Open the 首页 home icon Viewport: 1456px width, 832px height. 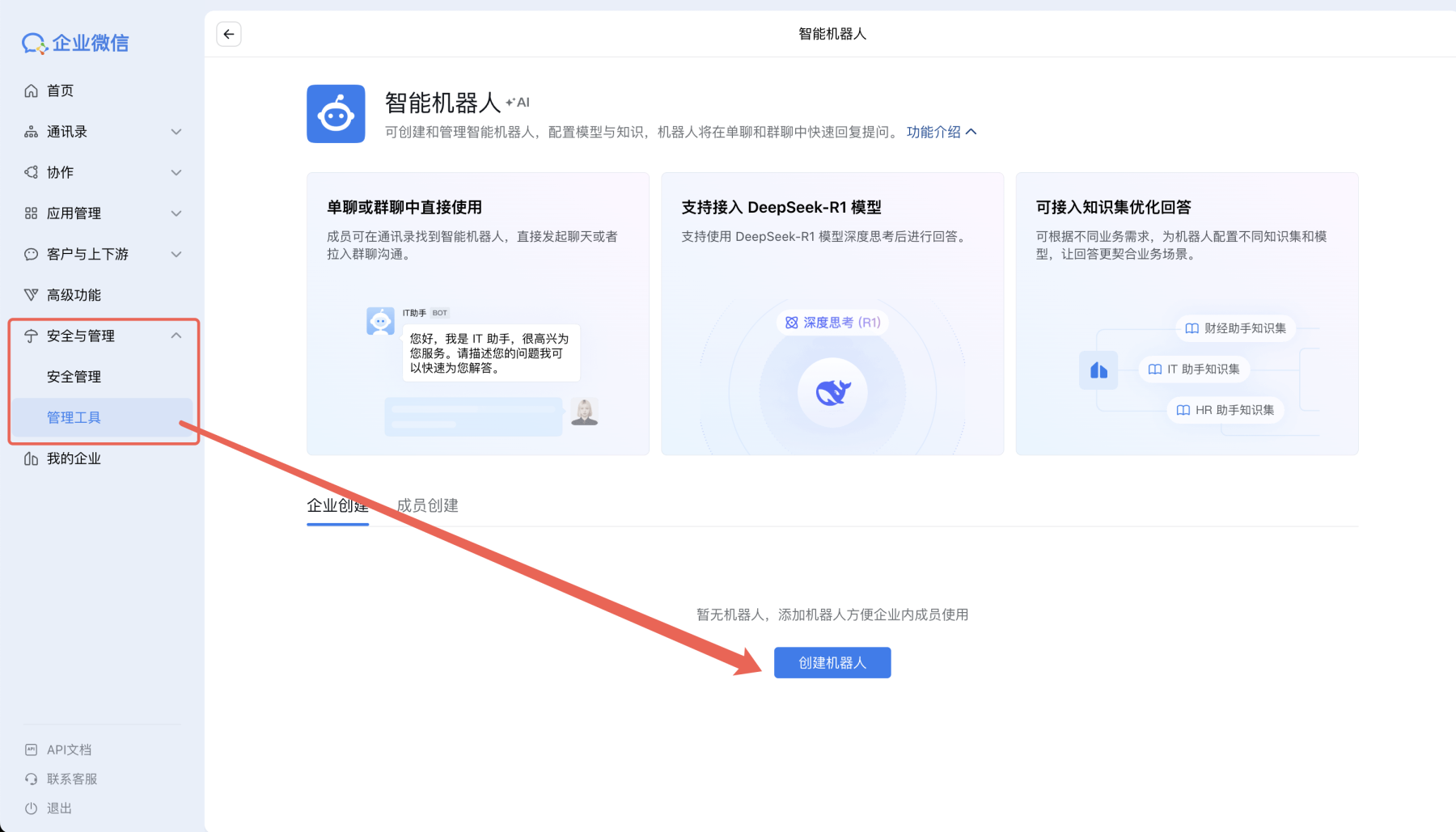[31, 91]
